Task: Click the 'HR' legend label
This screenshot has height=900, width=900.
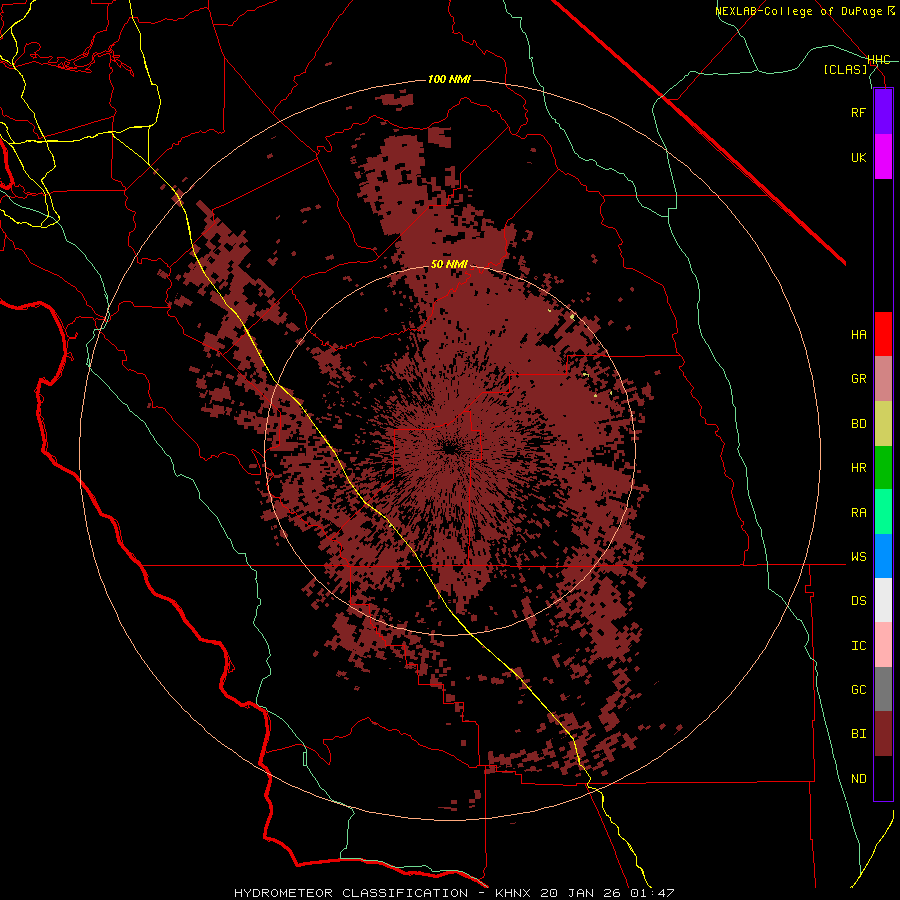Action: click(858, 468)
